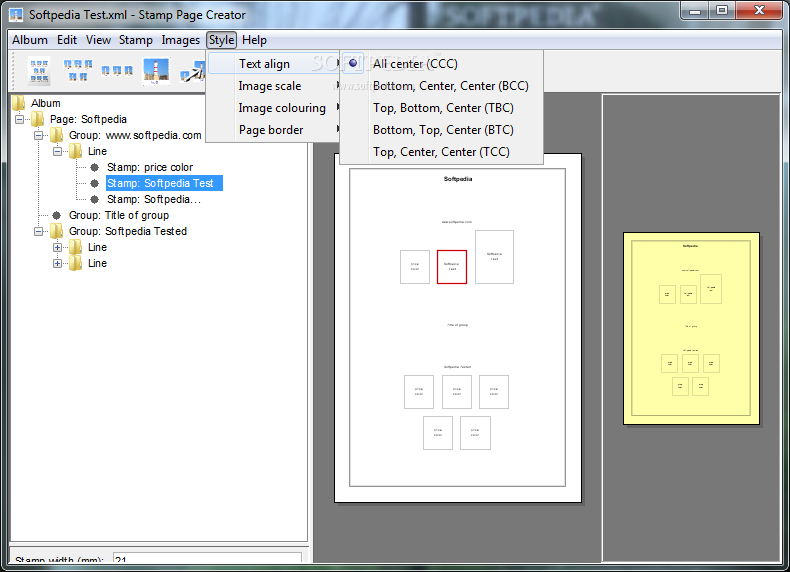Click the new page toolbar icon
The height and width of the screenshot is (572, 790).
tap(39, 71)
